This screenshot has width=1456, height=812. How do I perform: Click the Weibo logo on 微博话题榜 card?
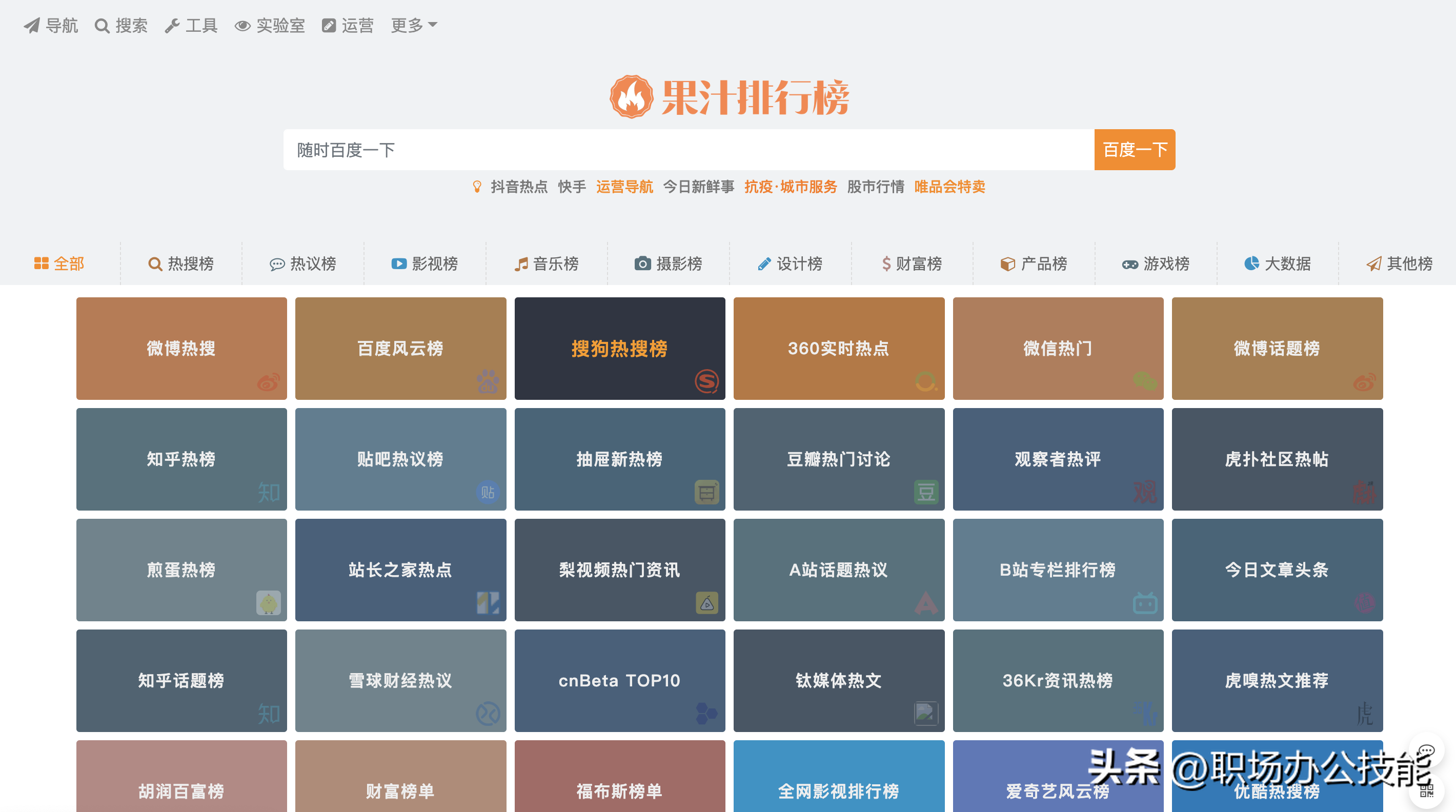[x=1364, y=382]
